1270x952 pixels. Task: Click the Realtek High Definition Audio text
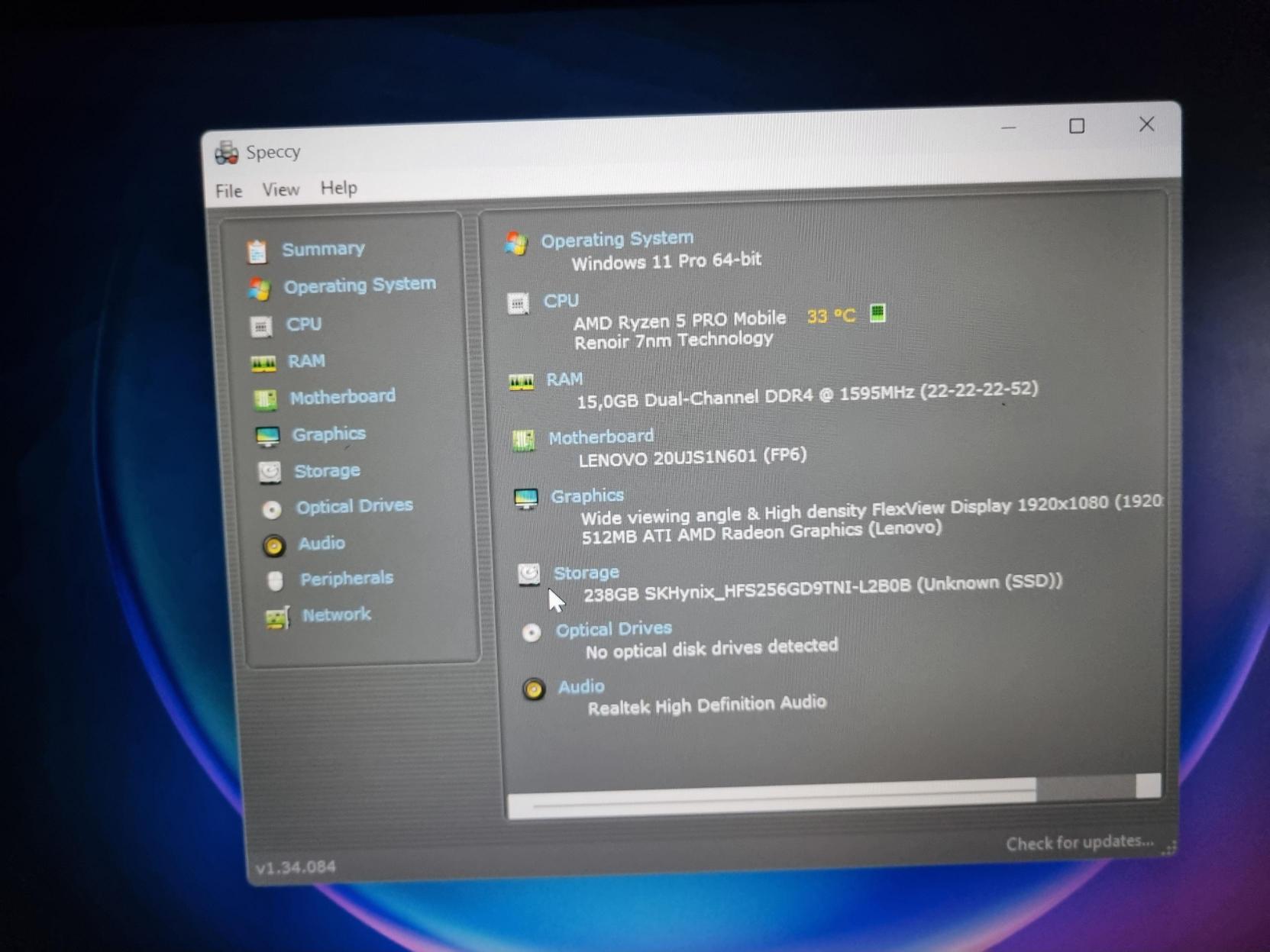pyautogui.click(x=707, y=705)
